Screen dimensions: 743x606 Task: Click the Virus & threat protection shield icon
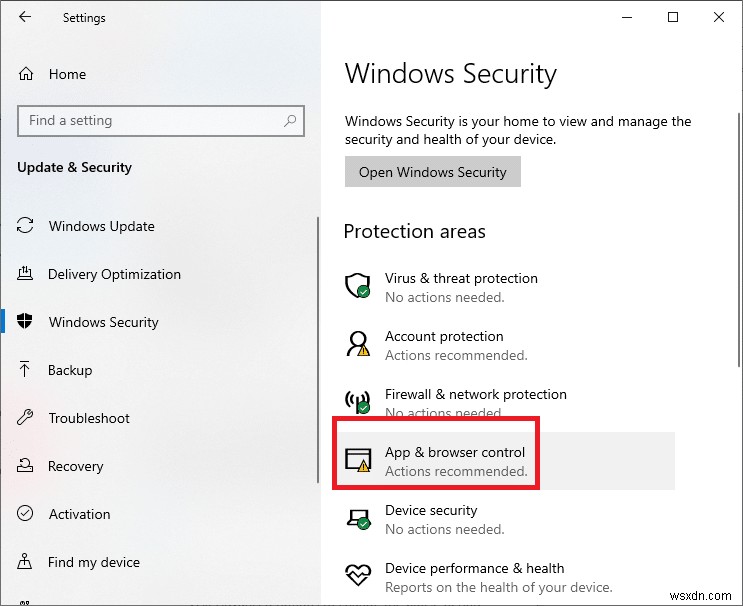357,287
